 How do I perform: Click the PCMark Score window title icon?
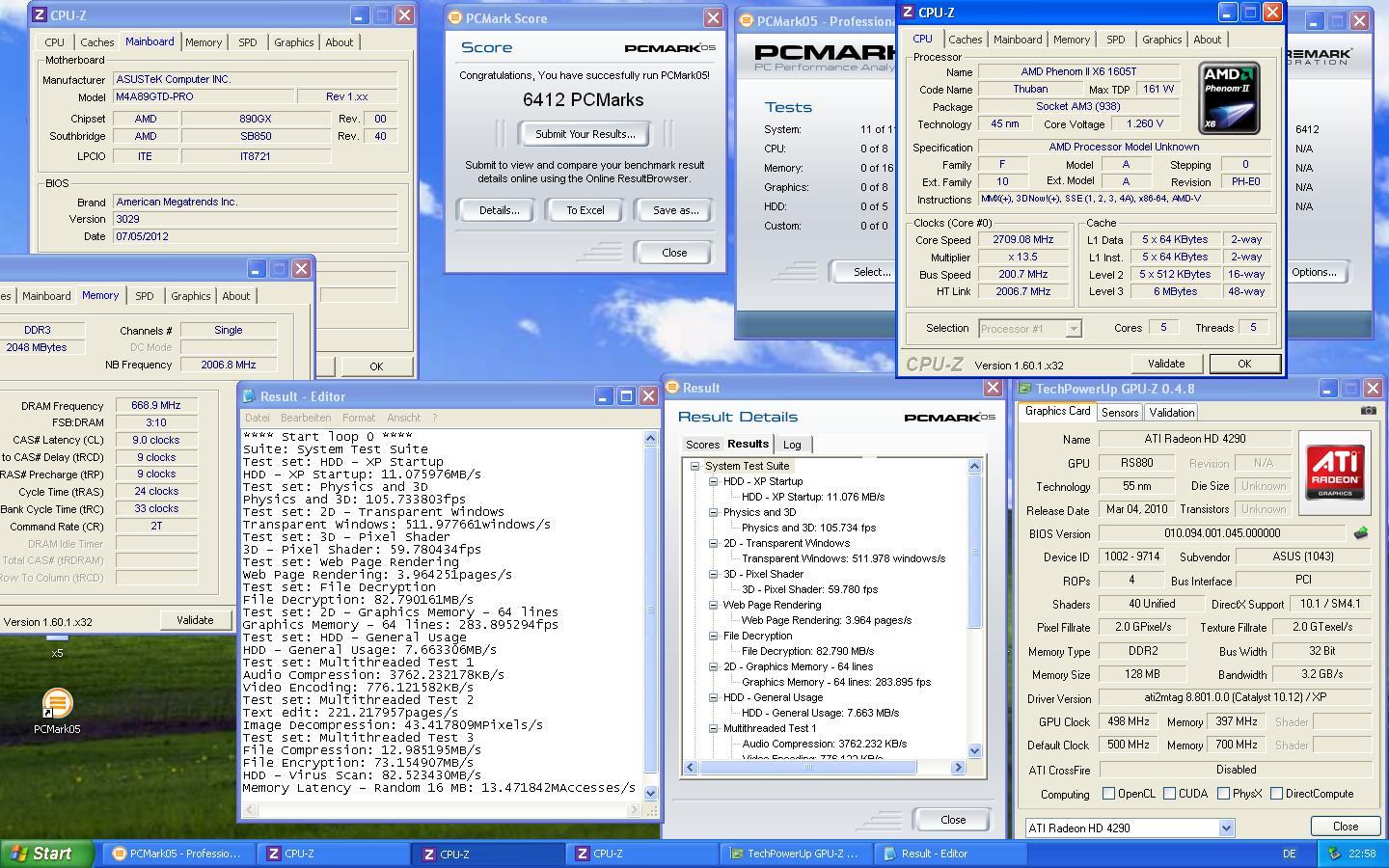[455, 18]
